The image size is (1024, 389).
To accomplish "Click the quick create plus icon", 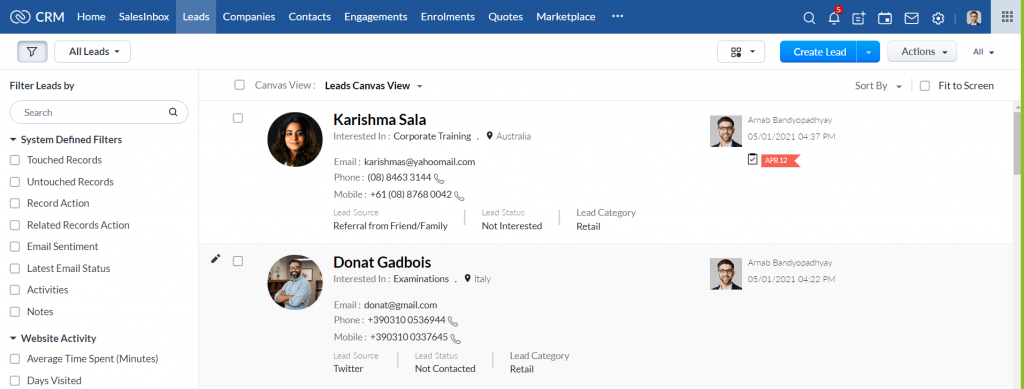I will (859, 18).
